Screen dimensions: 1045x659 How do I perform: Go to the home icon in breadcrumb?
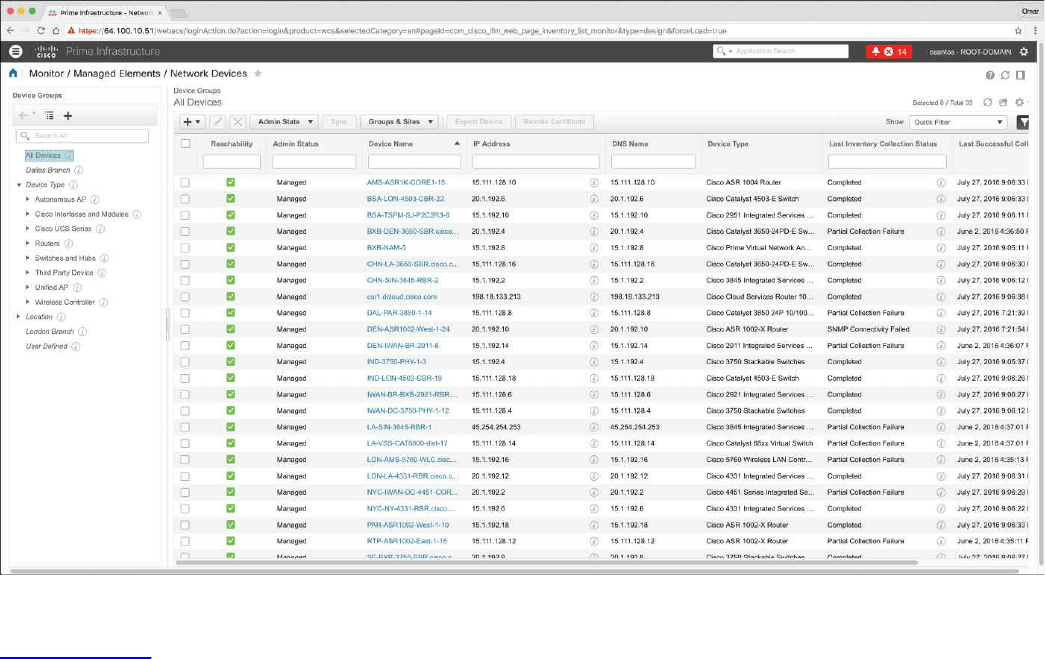pyautogui.click(x=13, y=73)
